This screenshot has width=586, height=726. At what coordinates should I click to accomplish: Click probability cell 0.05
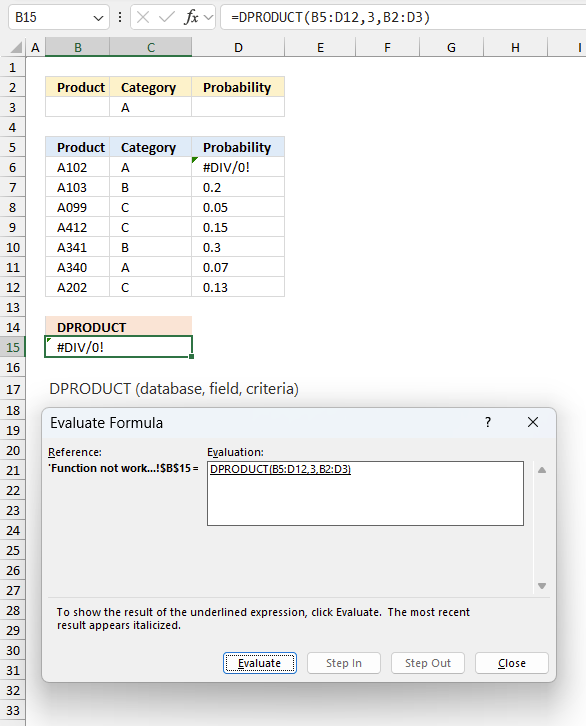(238, 207)
